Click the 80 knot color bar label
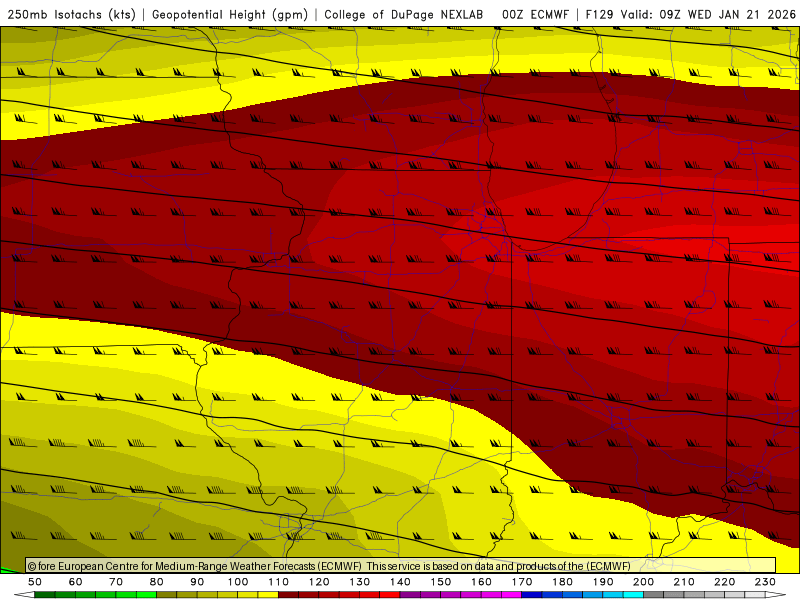This screenshot has width=800, height=600. click(x=157, y=582)
